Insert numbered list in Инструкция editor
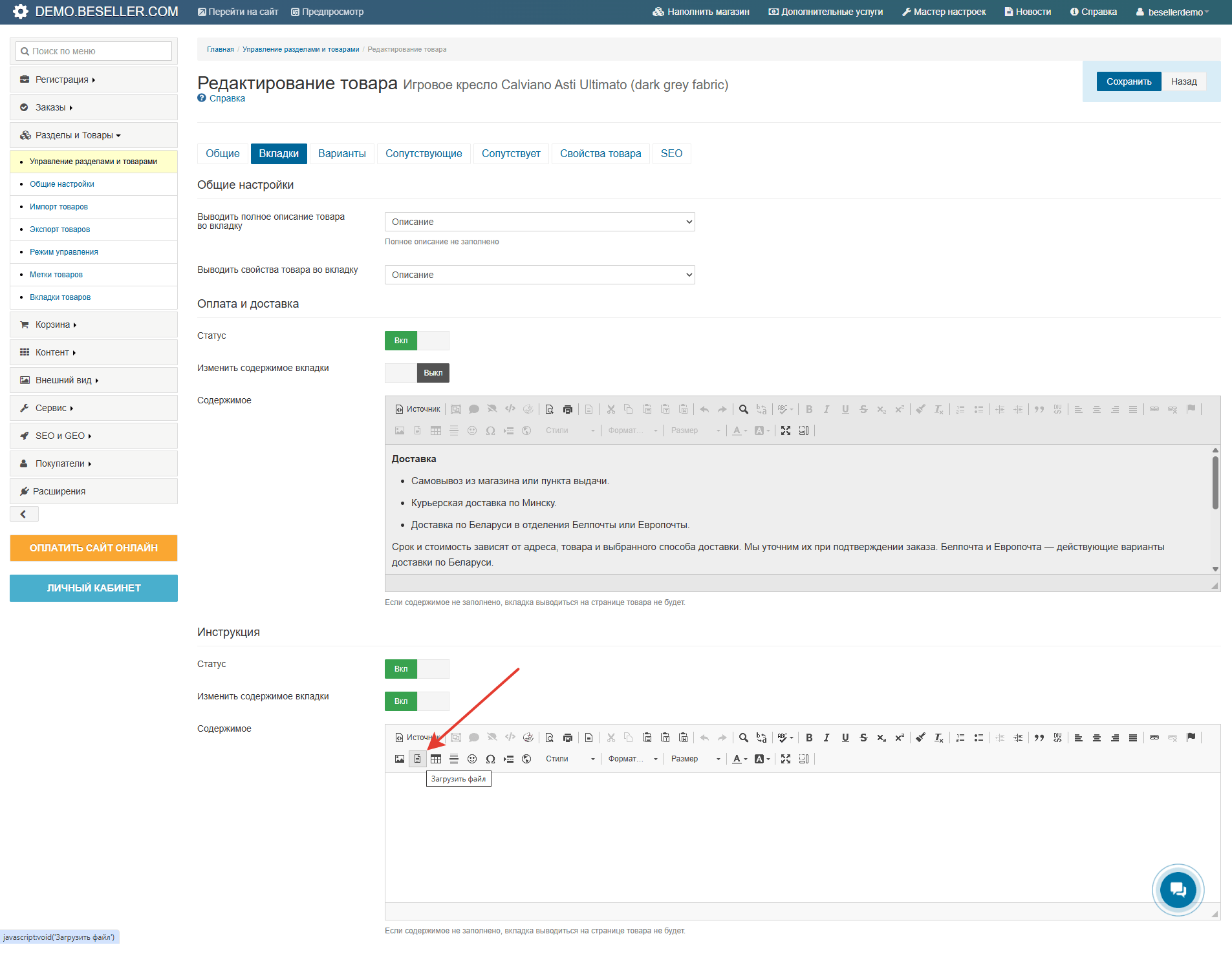Image resolution: width=1232 pixels, height=956 pixels. click(960, 738)
